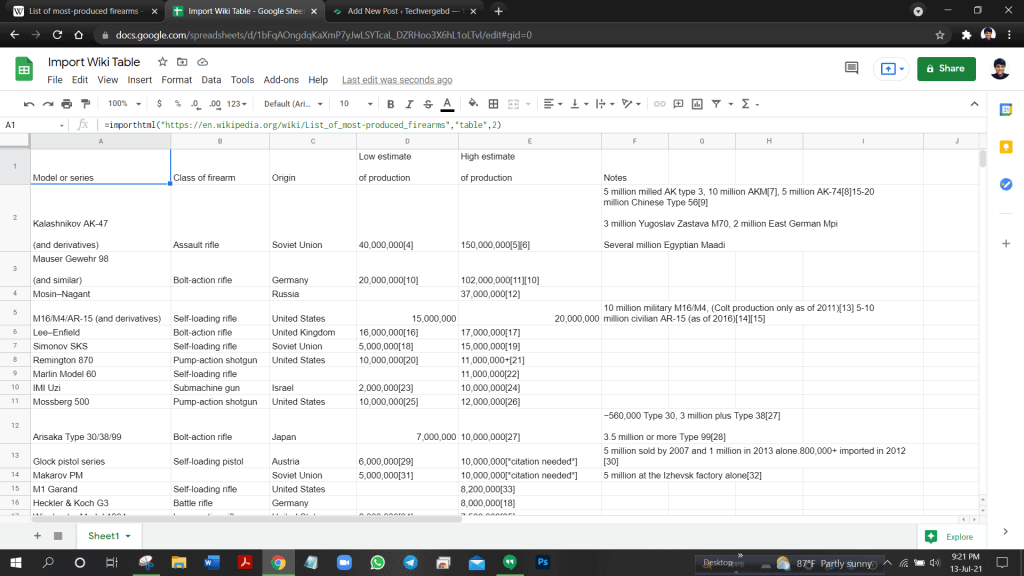Click the Print icon
The height and width of the screenshot is (576, 1024).
[x=66, y=103]
